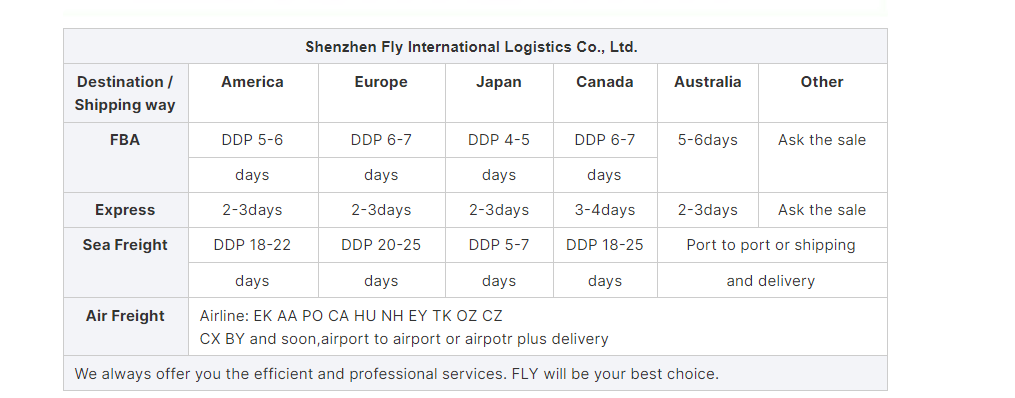Select the DDP 4-5 cell under Japan
1015x398 pixels.
pyautogui.click(x=498, y=140)
